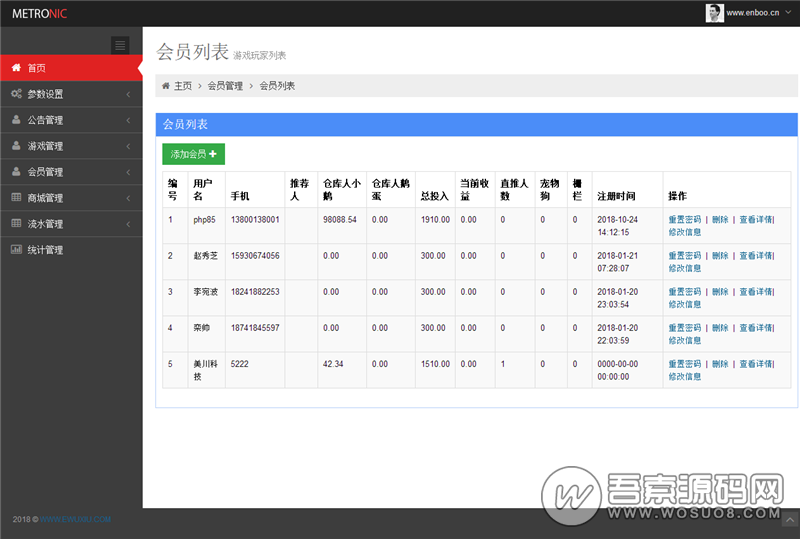Click 查看详情 for user 李宛波
Screen dimensions: 800x539
tap(756, 292)
